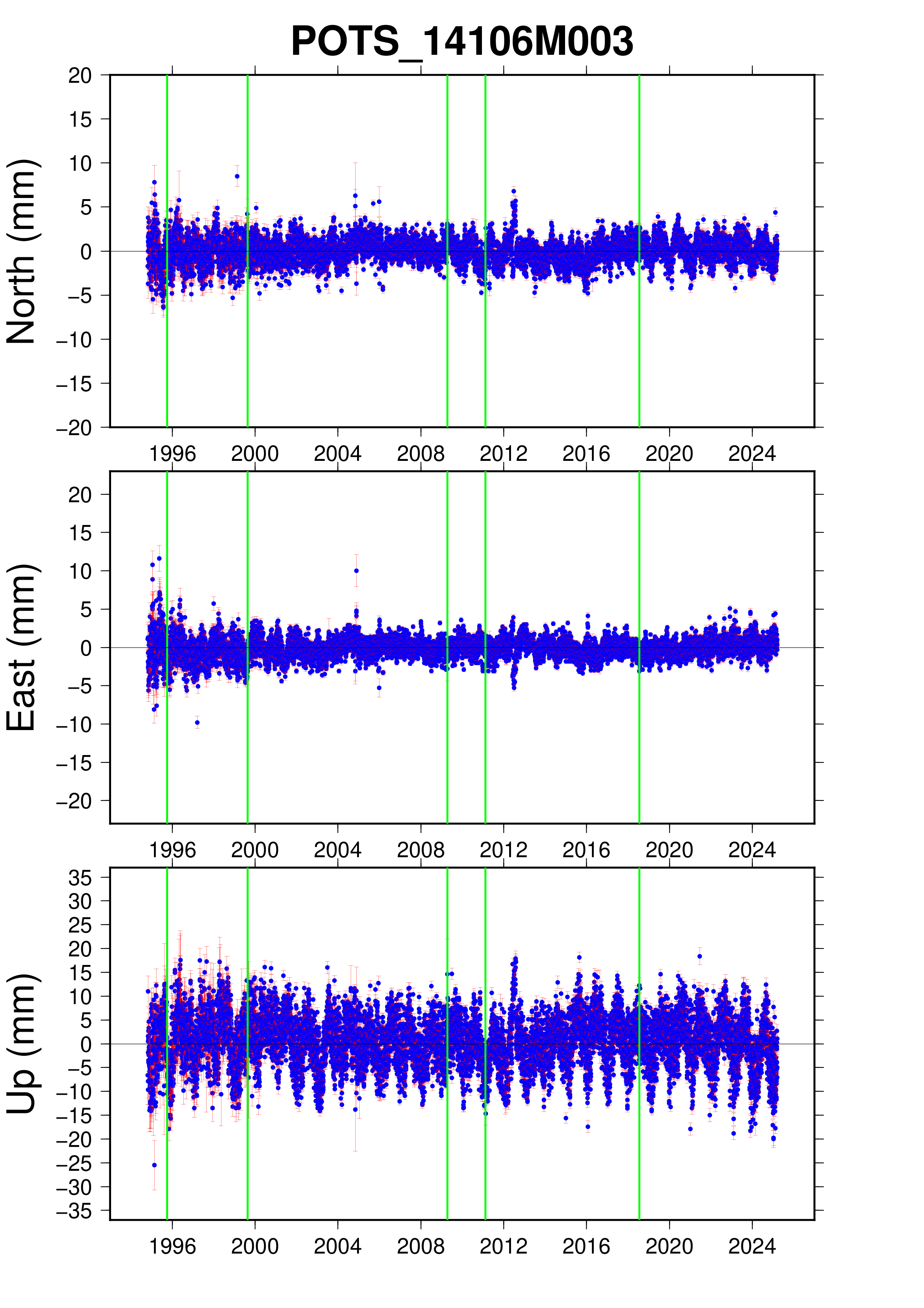This screenshot has height=1308, width=924.
Task: Click the 2004 tick label under the East panel
Action: tap(338, 850)
